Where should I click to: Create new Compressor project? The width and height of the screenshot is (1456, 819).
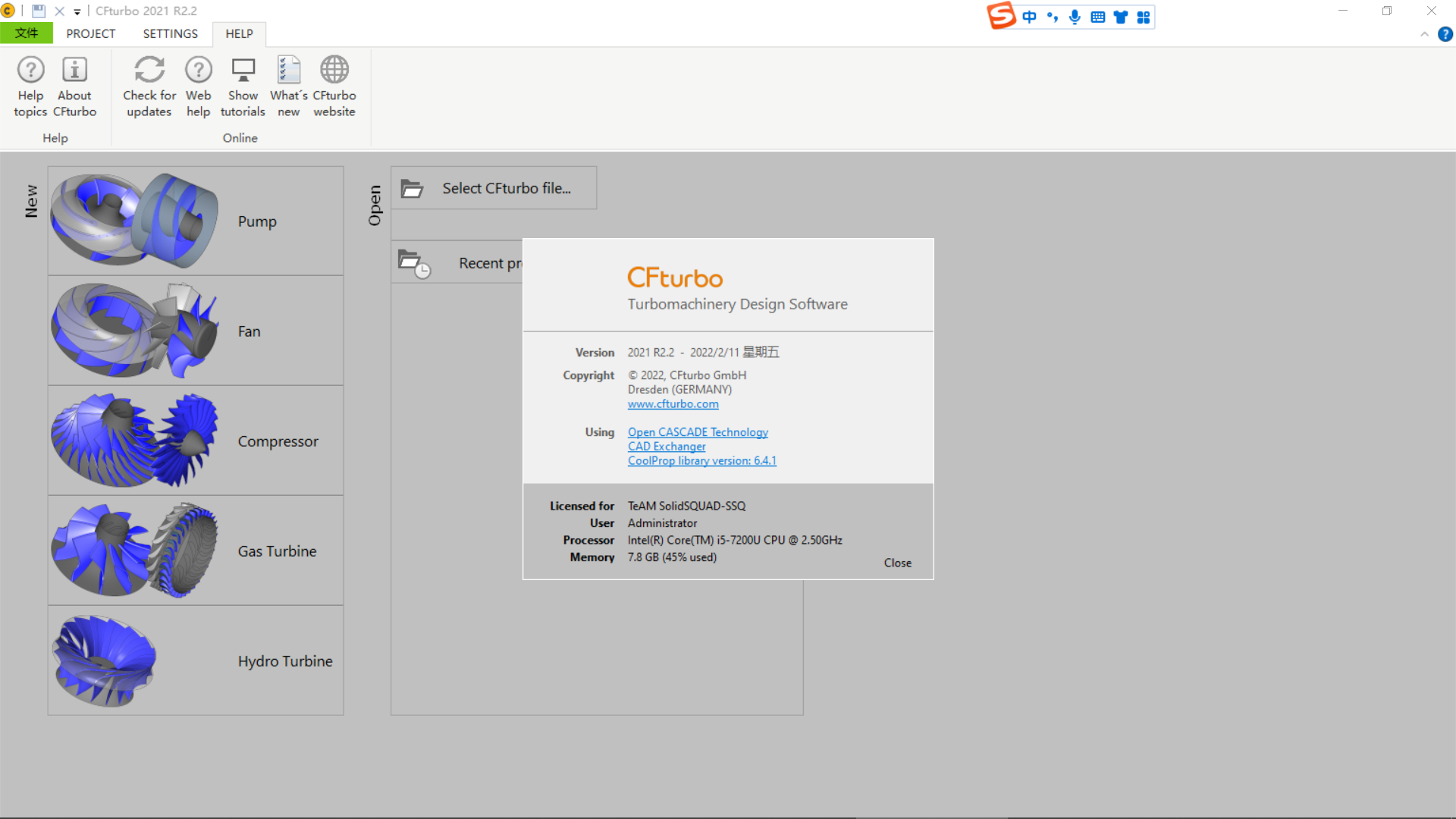(196, 441)
